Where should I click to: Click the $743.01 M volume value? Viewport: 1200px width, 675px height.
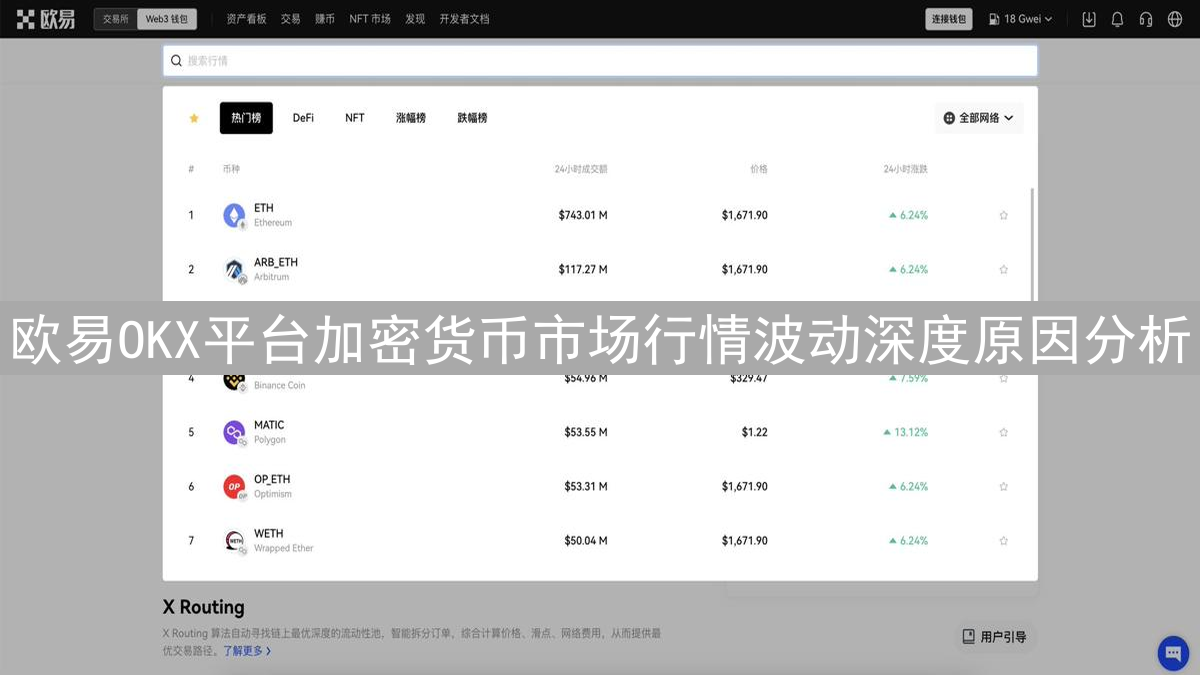(x=583, y=215)
